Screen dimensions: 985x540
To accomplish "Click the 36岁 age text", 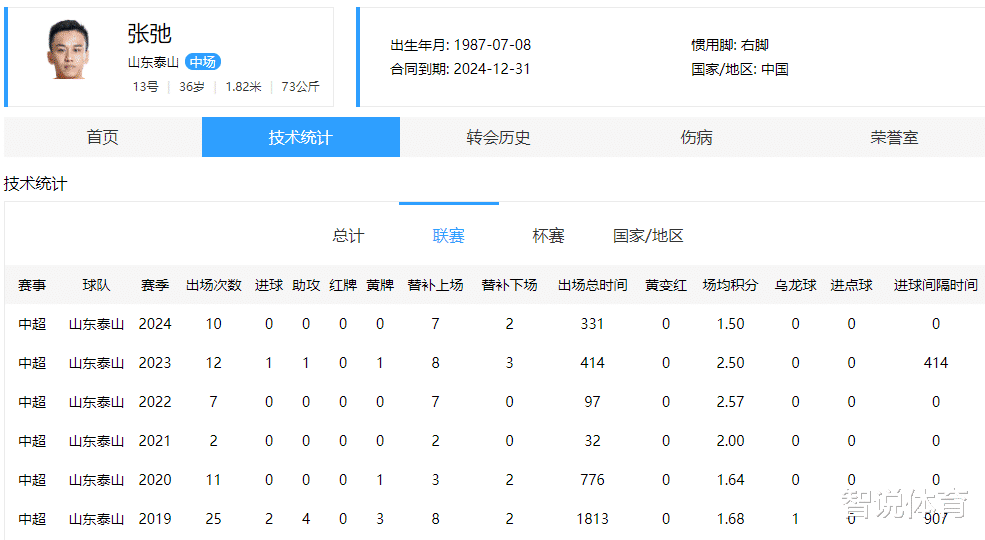I will [x=192, y=87].
